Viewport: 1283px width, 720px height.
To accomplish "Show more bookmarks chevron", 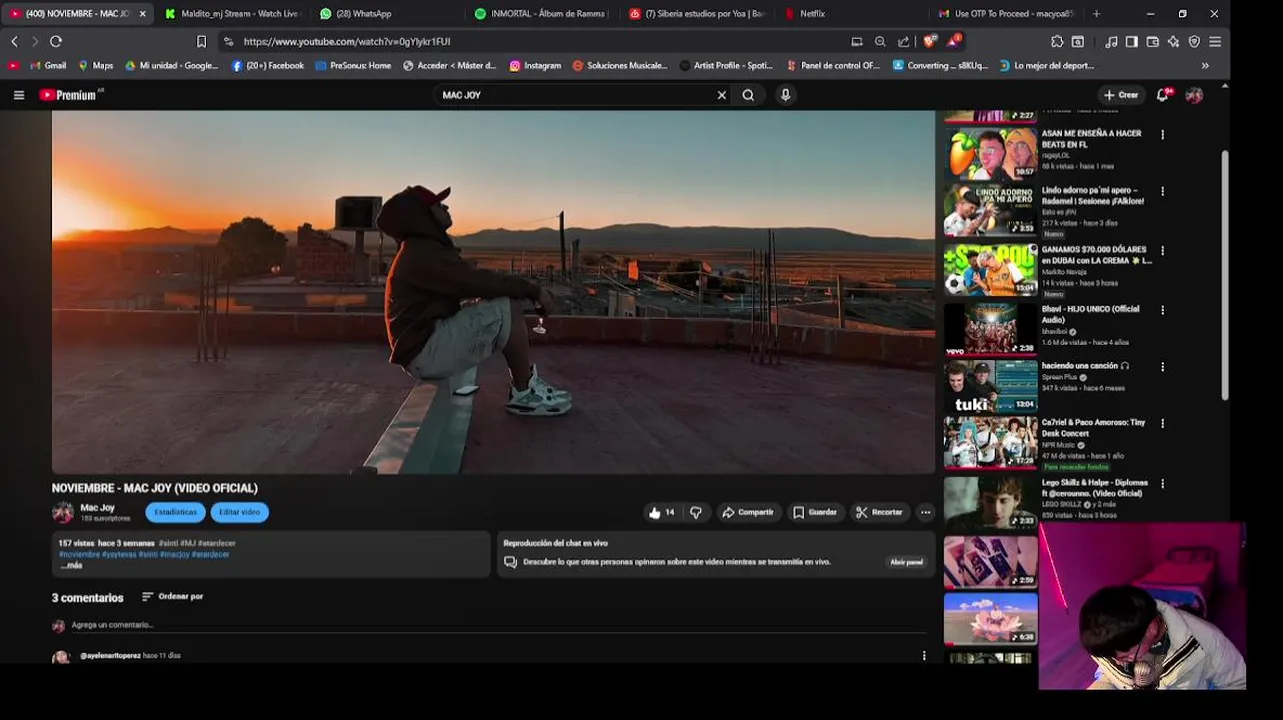I will click(x=1205, y=66).
